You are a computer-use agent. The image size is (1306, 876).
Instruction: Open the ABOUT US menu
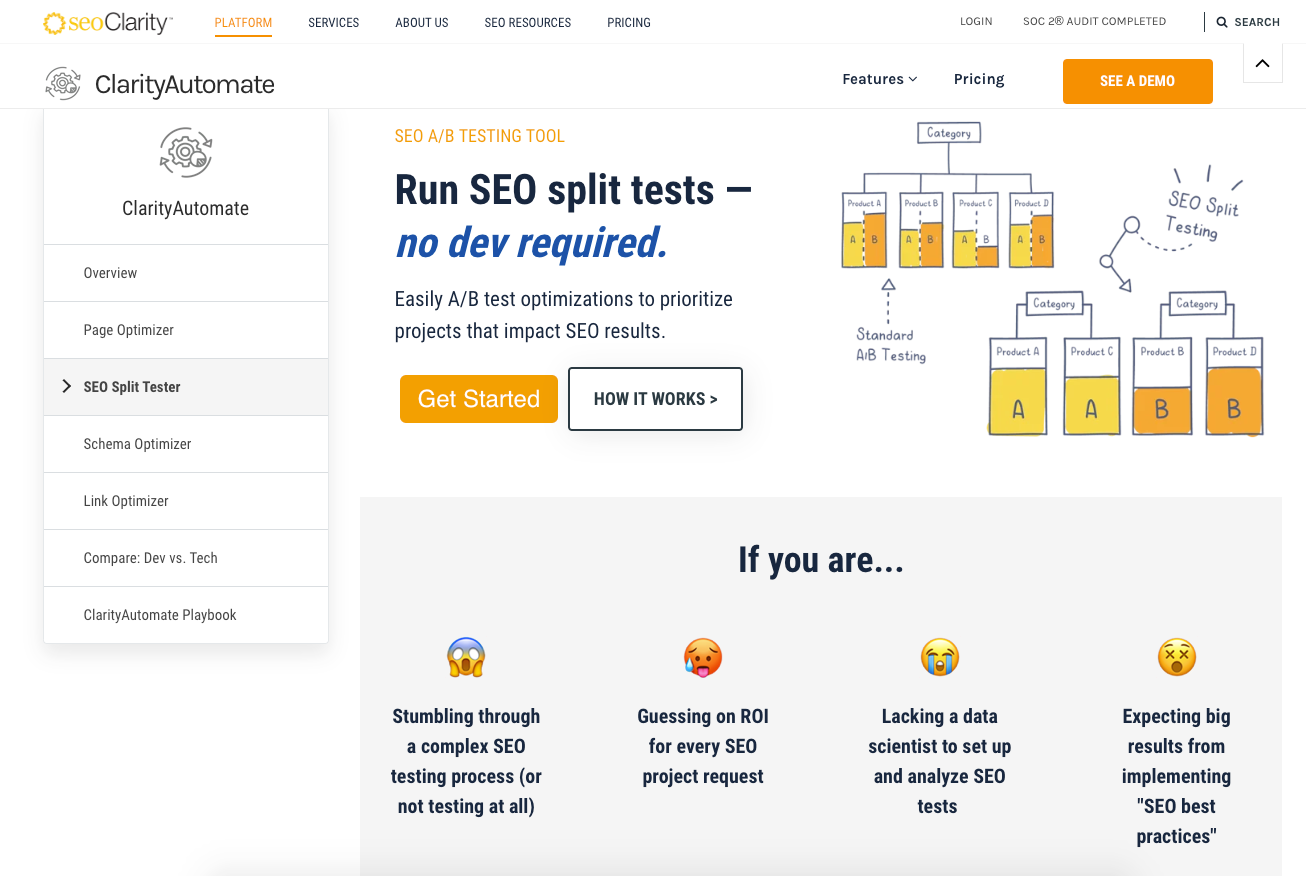click(422, 22)
